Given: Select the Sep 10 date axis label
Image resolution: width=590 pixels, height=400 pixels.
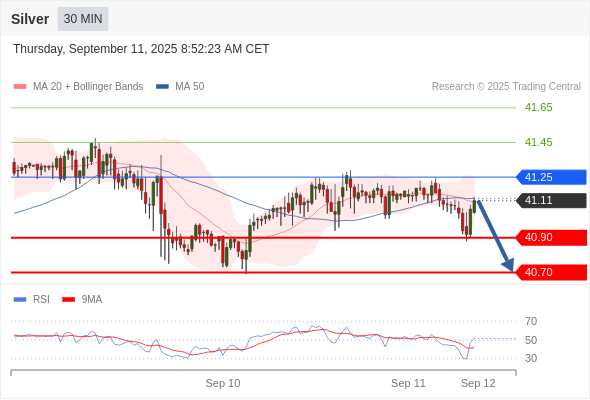Looking at the screenshot, I should coord(223,383).
